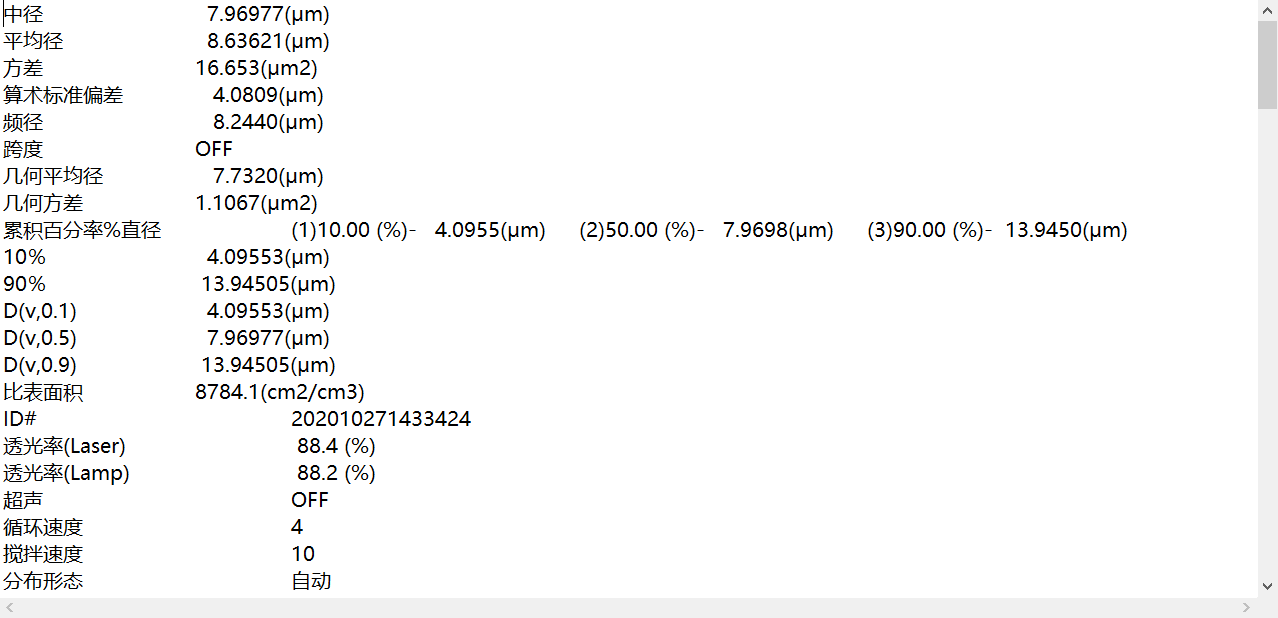Click the ID# value 202010271433424
Viewport: 1278px width, 618px height.
pos(381,419)
